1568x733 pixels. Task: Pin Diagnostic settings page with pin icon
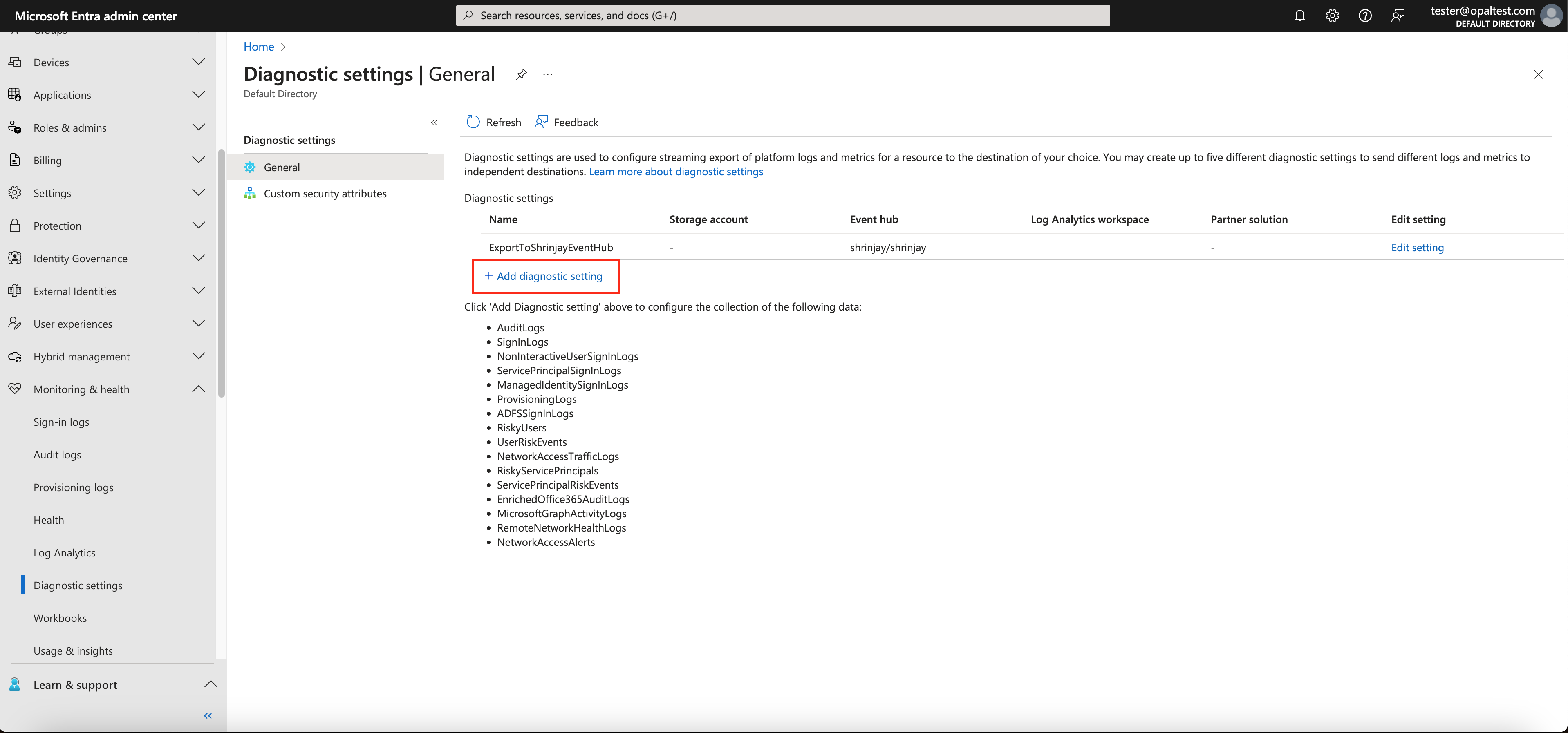coord(521,74)
